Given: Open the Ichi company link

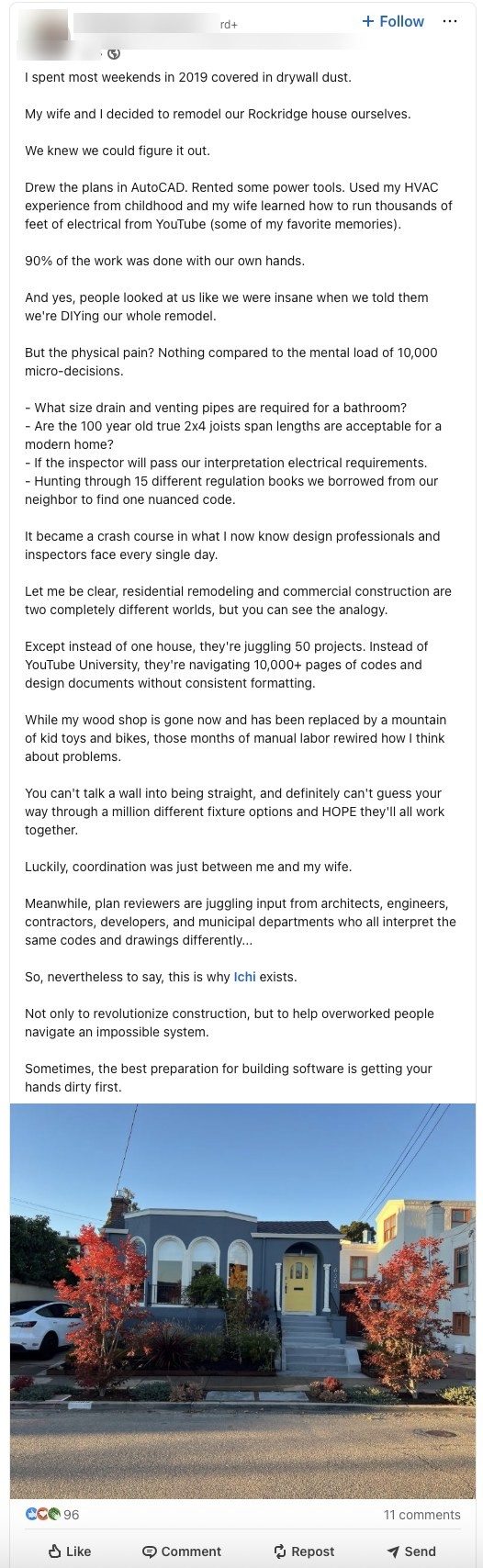Looking at the screenshot, I should coord(244,977).
